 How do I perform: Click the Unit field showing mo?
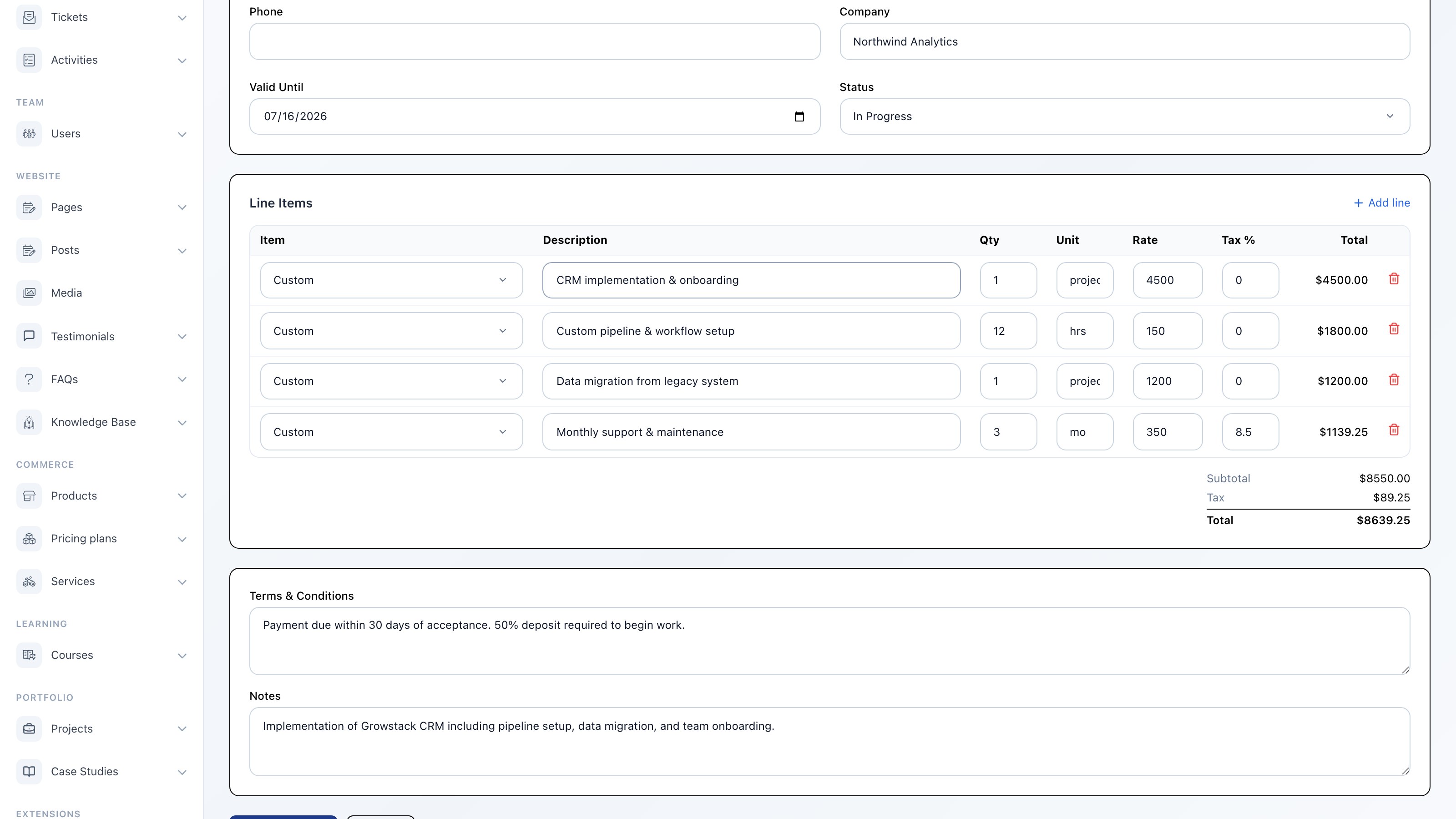click(1085, 432)
